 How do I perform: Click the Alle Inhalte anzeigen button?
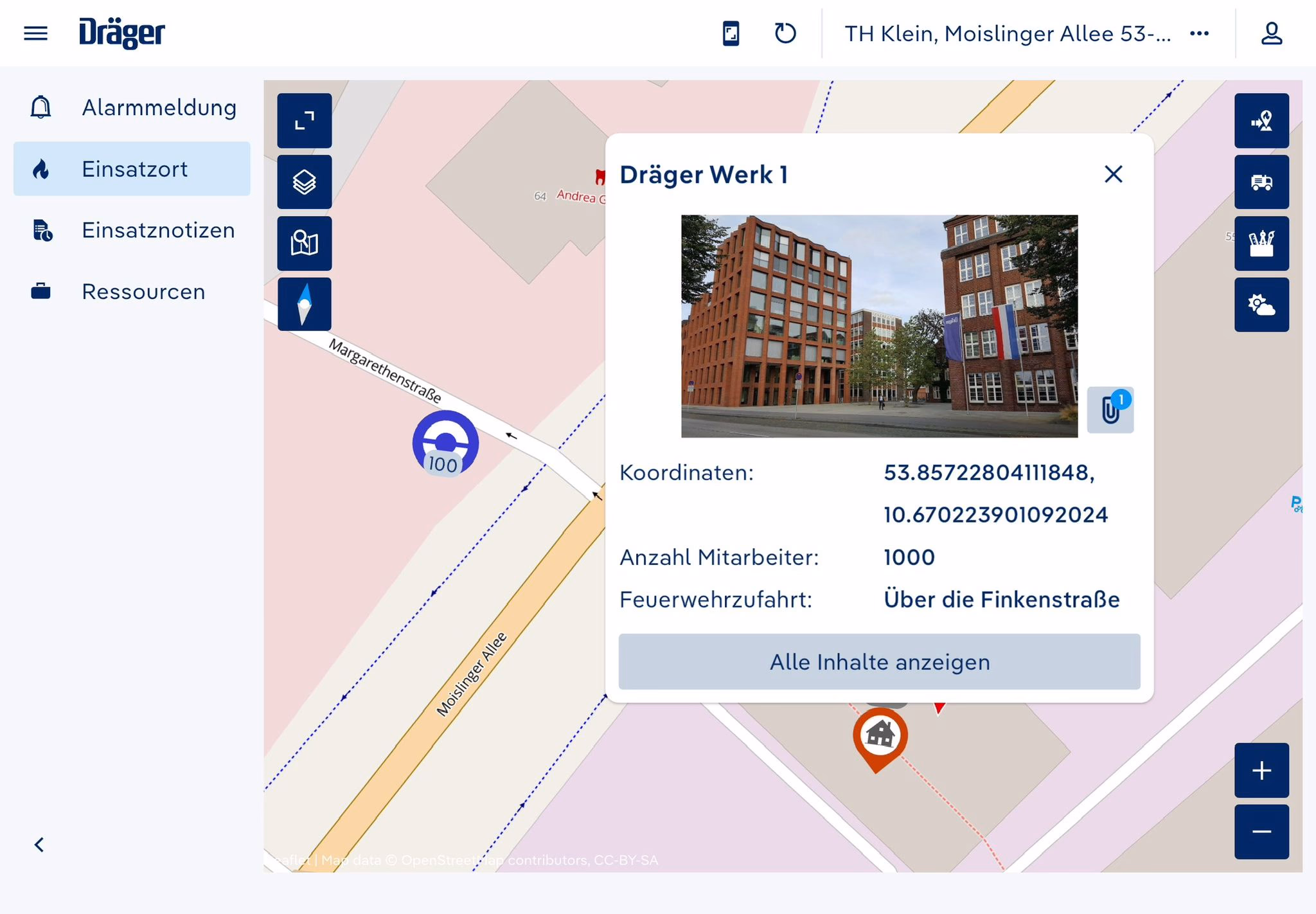pyautogui.click(x=879, y=662)
